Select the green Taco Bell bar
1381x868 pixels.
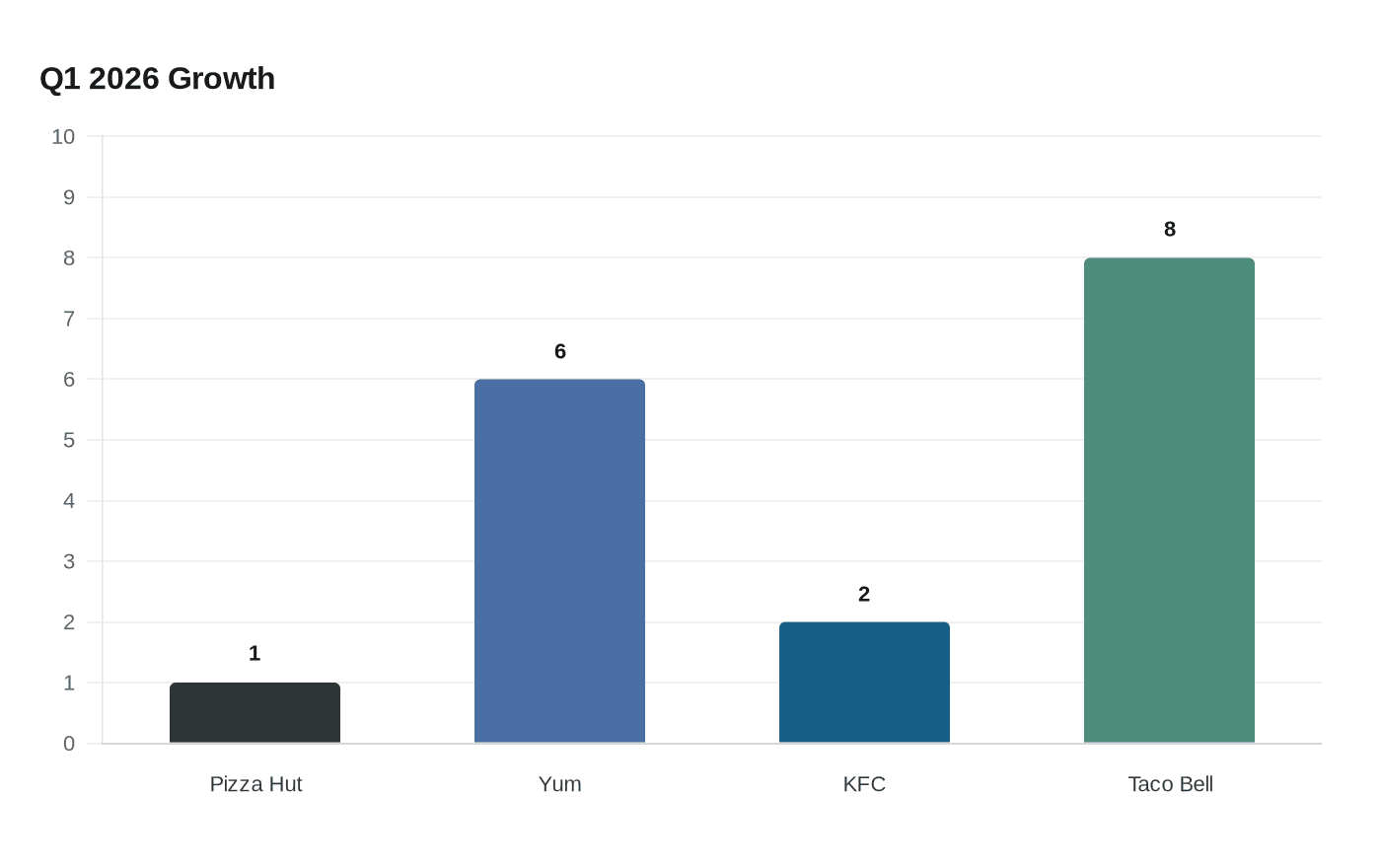tap(1169, 500)
